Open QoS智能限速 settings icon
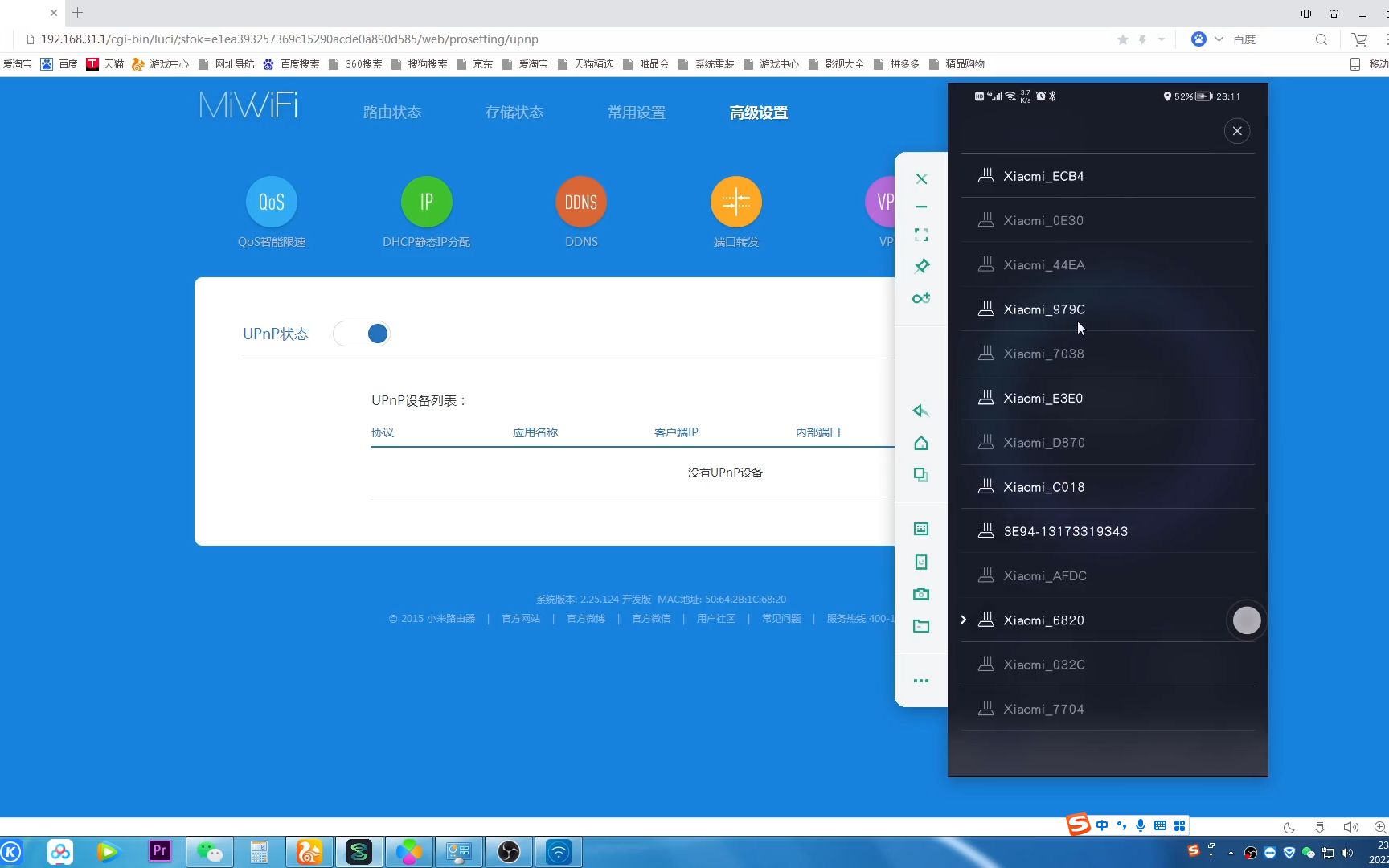The image size is (1389, 868). coord(272,202)
